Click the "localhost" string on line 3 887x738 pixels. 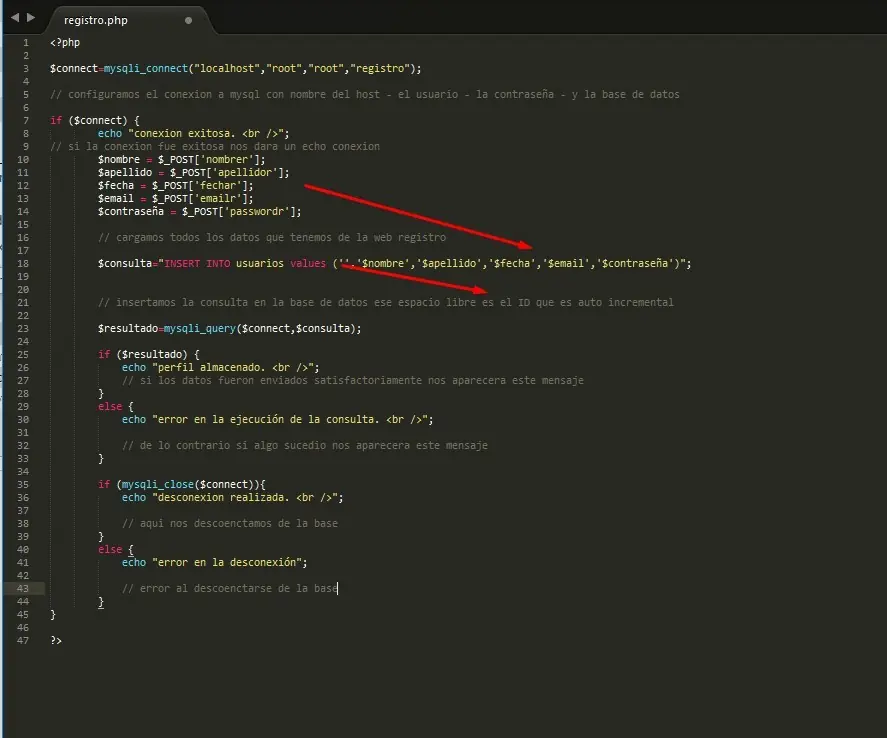click(227, 68)
